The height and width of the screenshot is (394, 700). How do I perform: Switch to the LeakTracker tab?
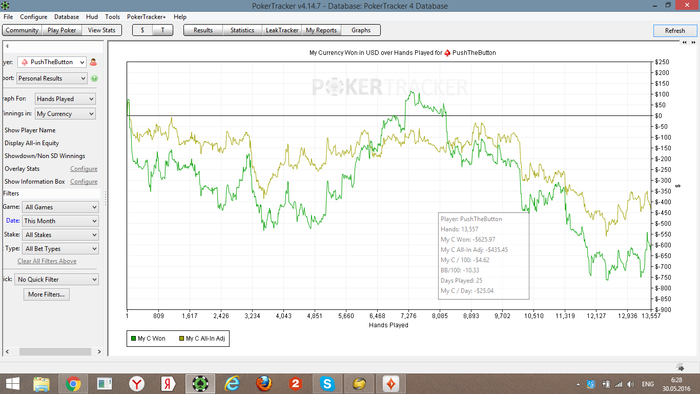(x=282, y=30)
